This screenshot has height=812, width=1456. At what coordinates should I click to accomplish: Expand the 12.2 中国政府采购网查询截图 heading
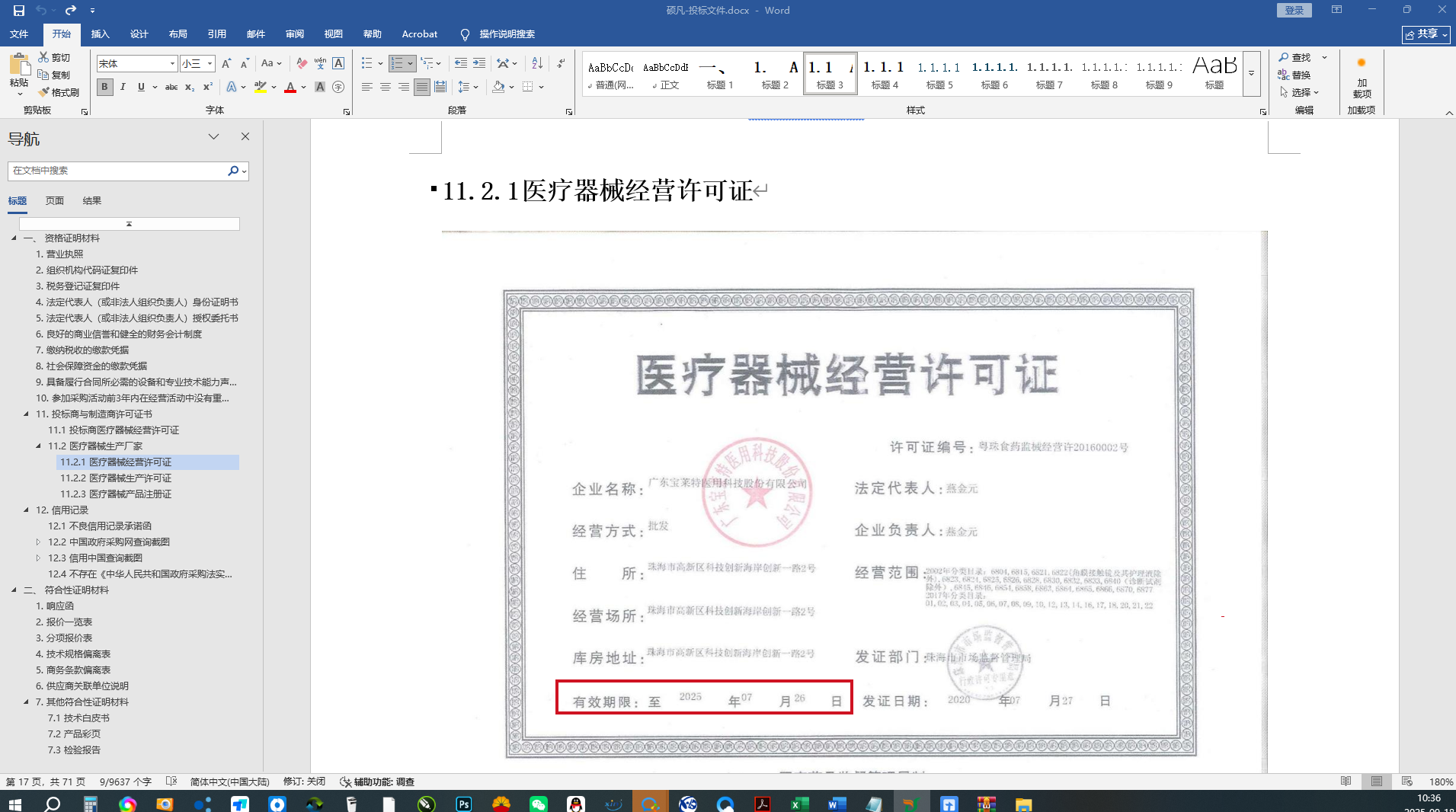click(39, 542)
